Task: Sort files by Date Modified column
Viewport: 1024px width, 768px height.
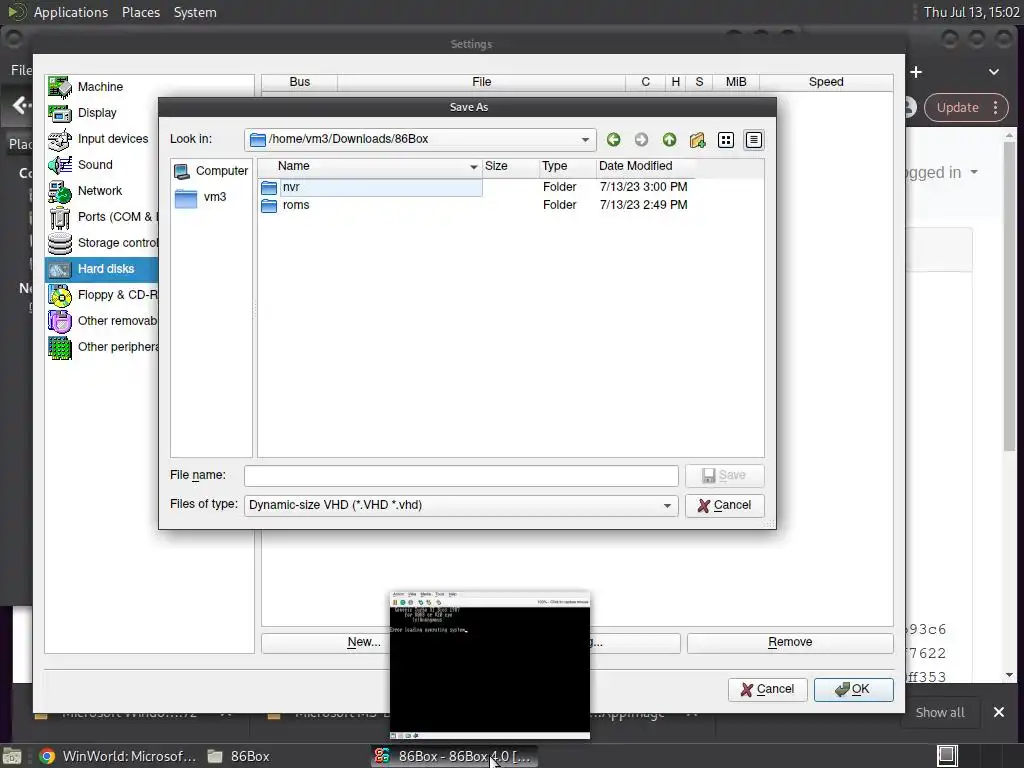Action: click(x=645, y=167)
